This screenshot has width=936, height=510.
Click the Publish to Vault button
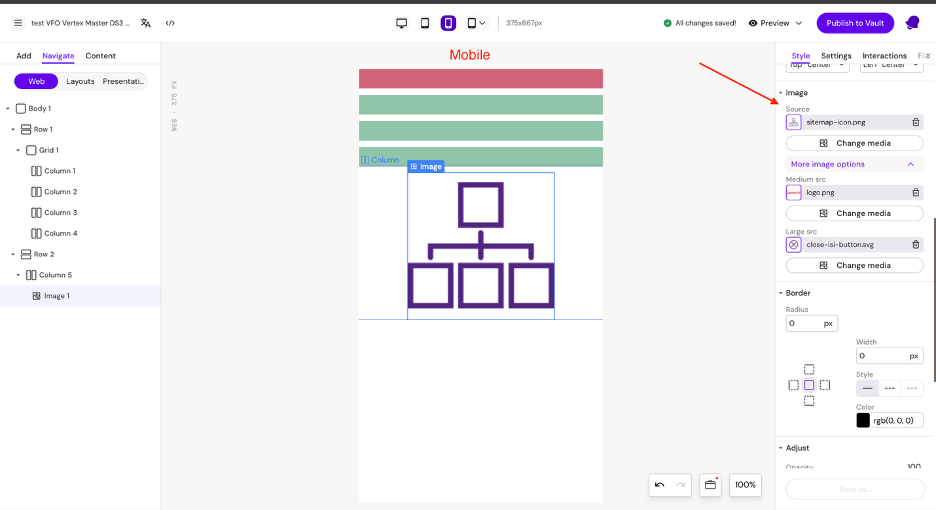[x=855, y=23]
